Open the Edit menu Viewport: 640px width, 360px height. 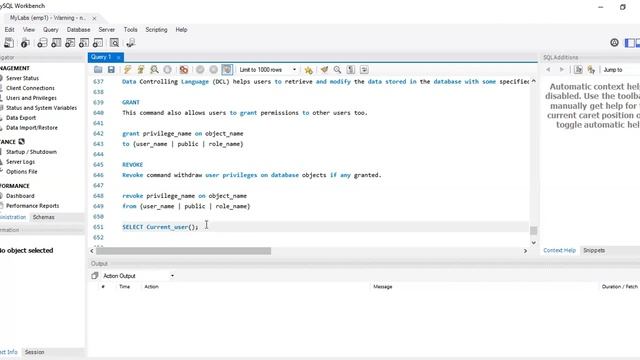coord(9,30)
